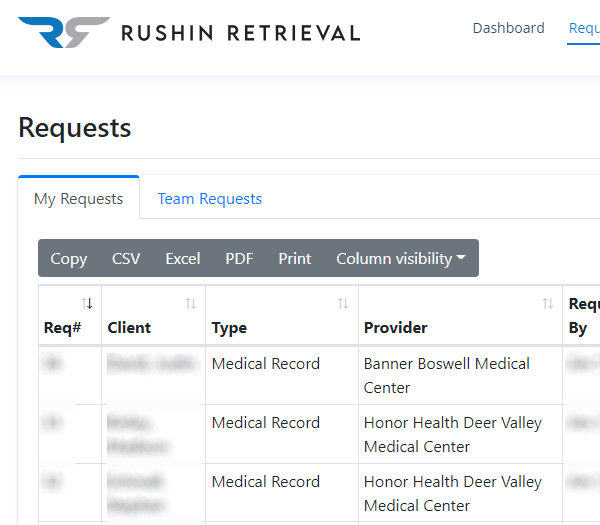Click the Requests page heading
The height and width of the screenshot is (525, 600).
pos(75,128)
